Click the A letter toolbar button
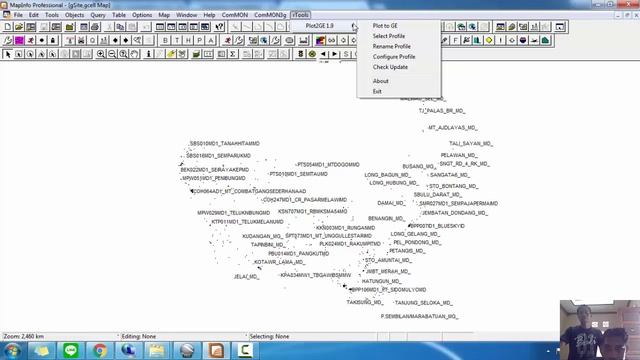640x360 pixels. pos(211,40)
